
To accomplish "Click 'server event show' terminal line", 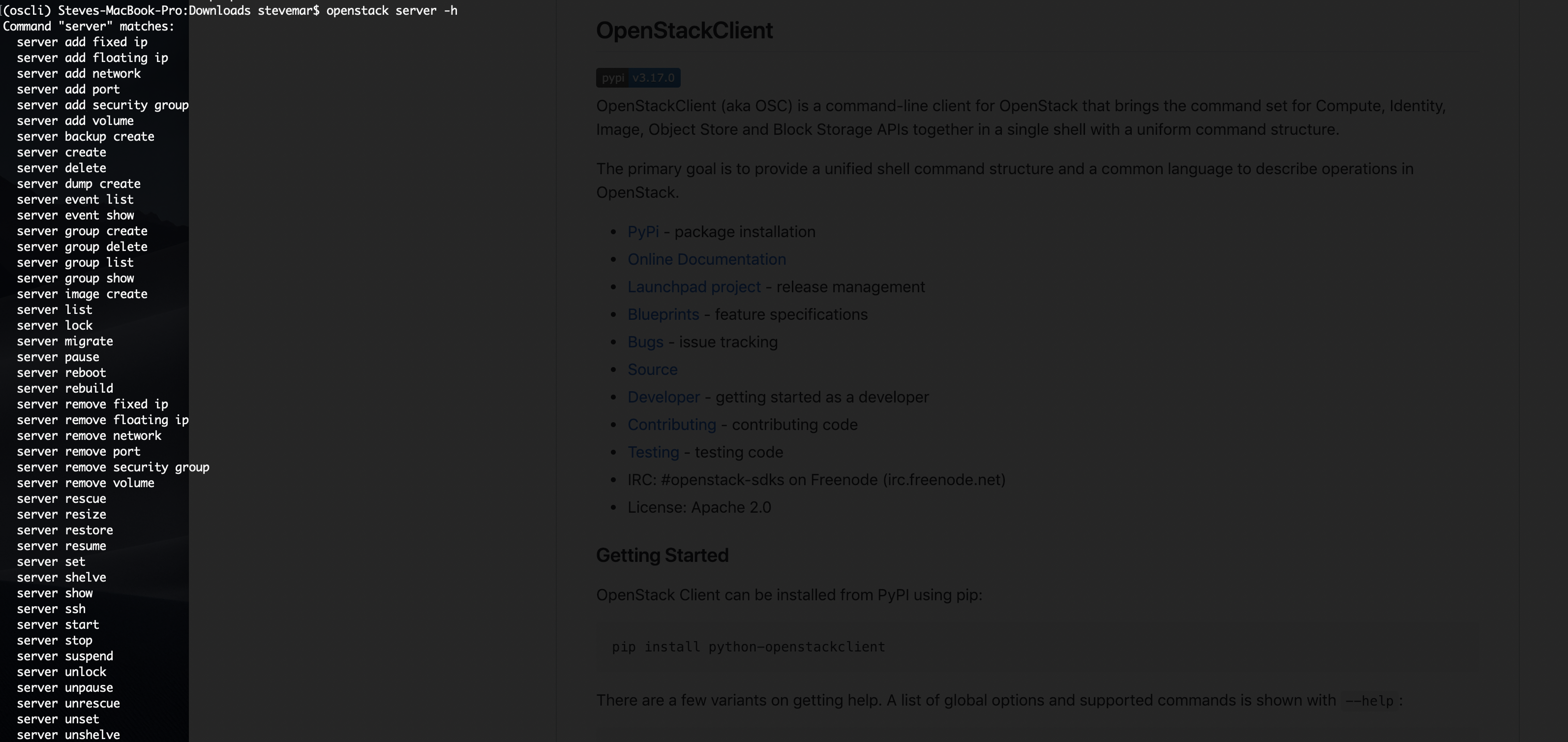I will 75,216.
